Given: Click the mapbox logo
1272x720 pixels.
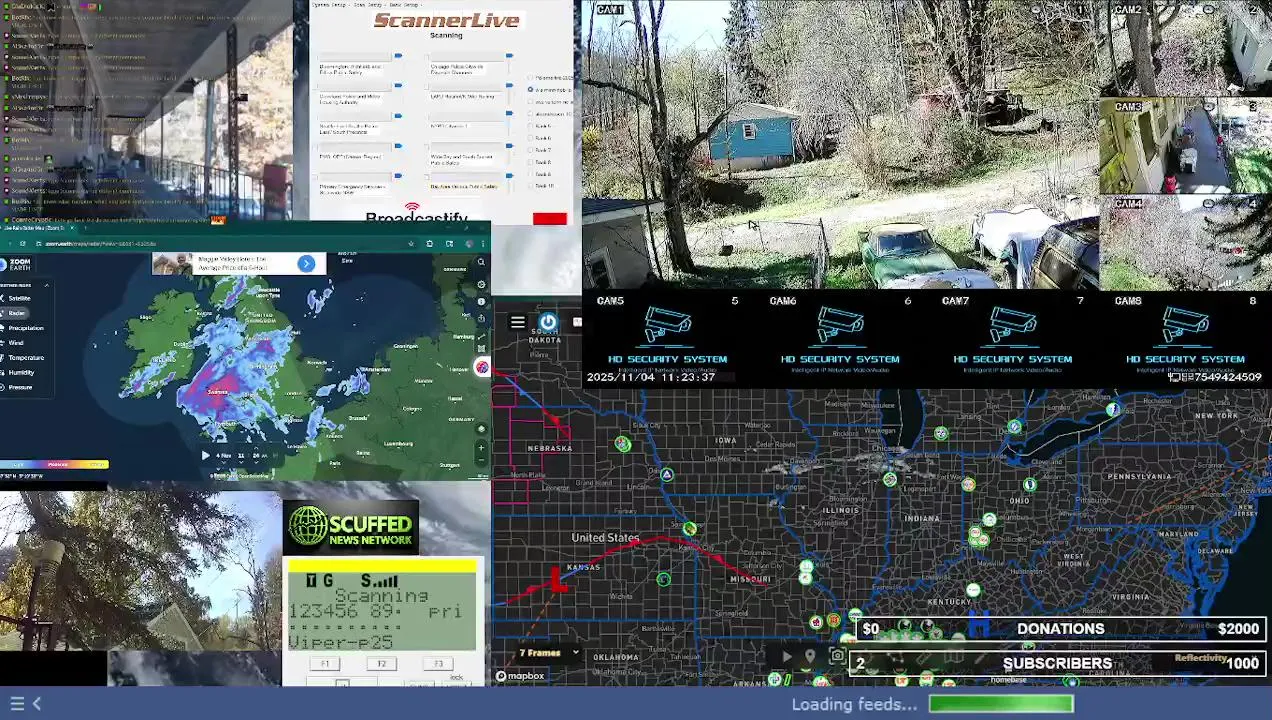Looking at the screenshot, I should [x=520, y=676].
